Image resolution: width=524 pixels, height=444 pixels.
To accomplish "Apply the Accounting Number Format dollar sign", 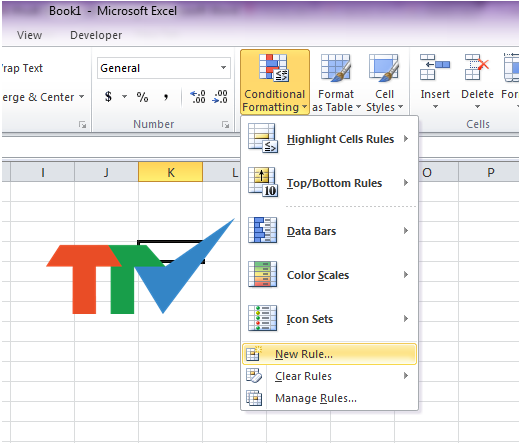I will [108, 97].
